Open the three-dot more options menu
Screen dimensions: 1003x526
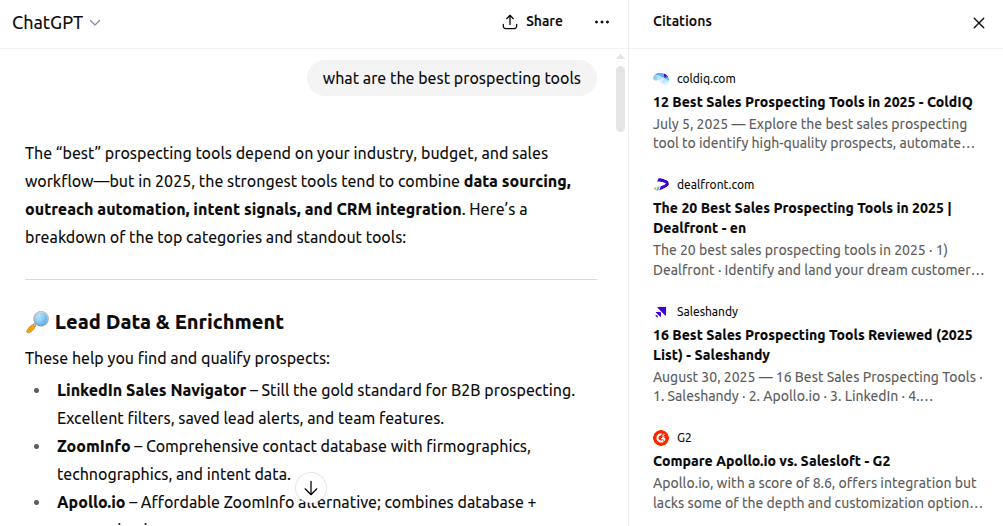pyautogui.click(x=602, y=22)
